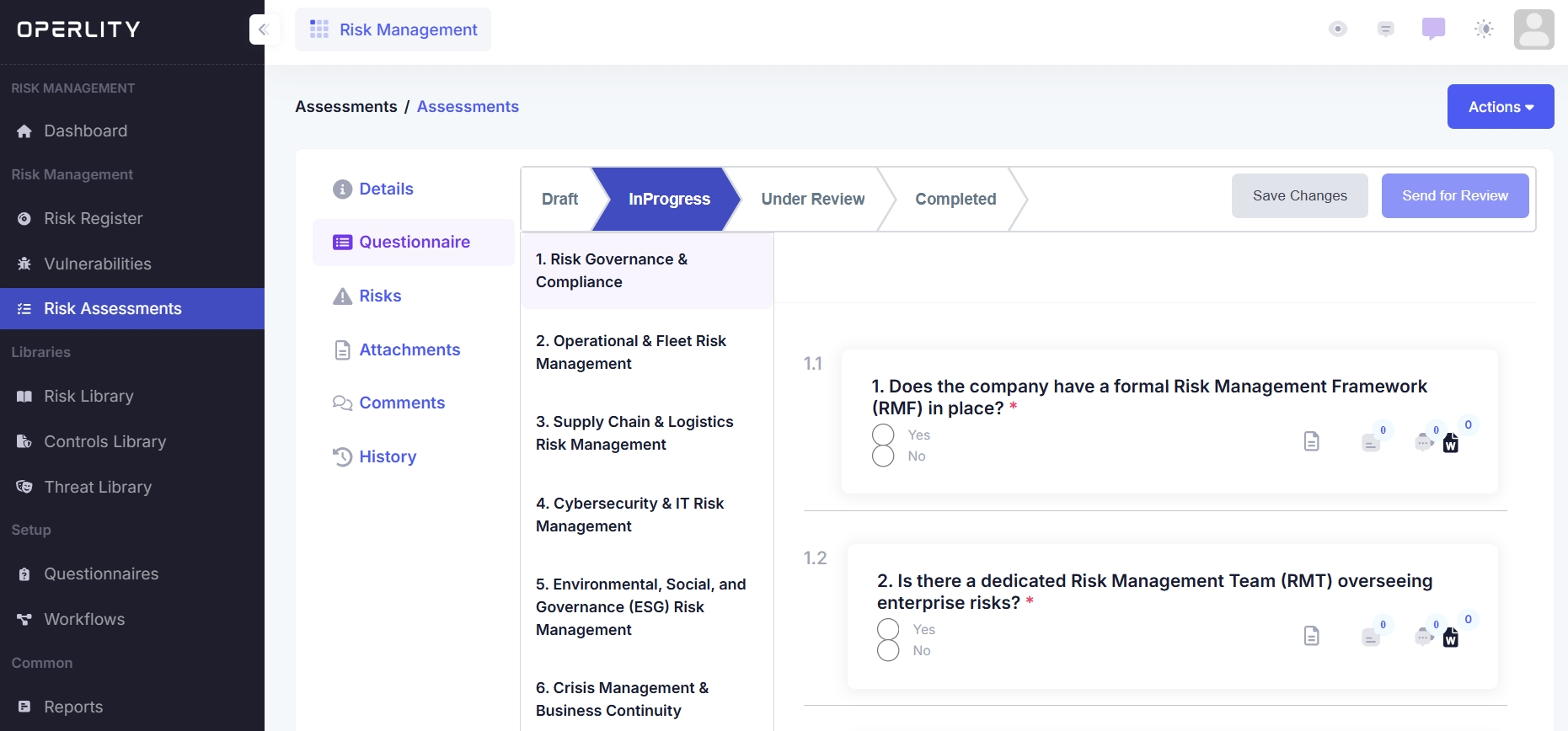Select the Under Review workflow stage

812,199
